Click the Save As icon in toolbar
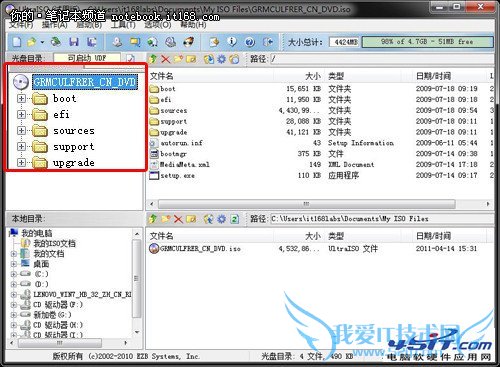This screenshot has width=500, height=367. click(x=92, y=42)
